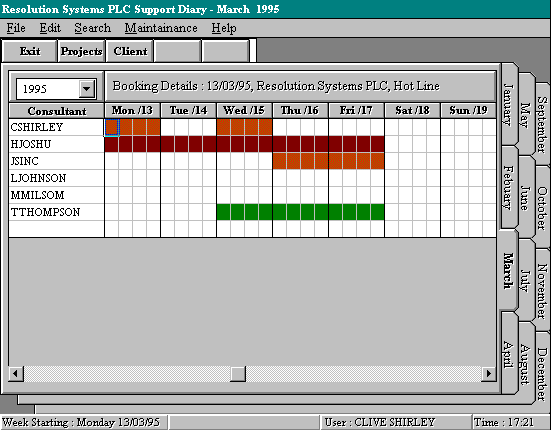This screenshot has height=430, width=551.
Task: Open the File menu
Action: coord(16,28)
